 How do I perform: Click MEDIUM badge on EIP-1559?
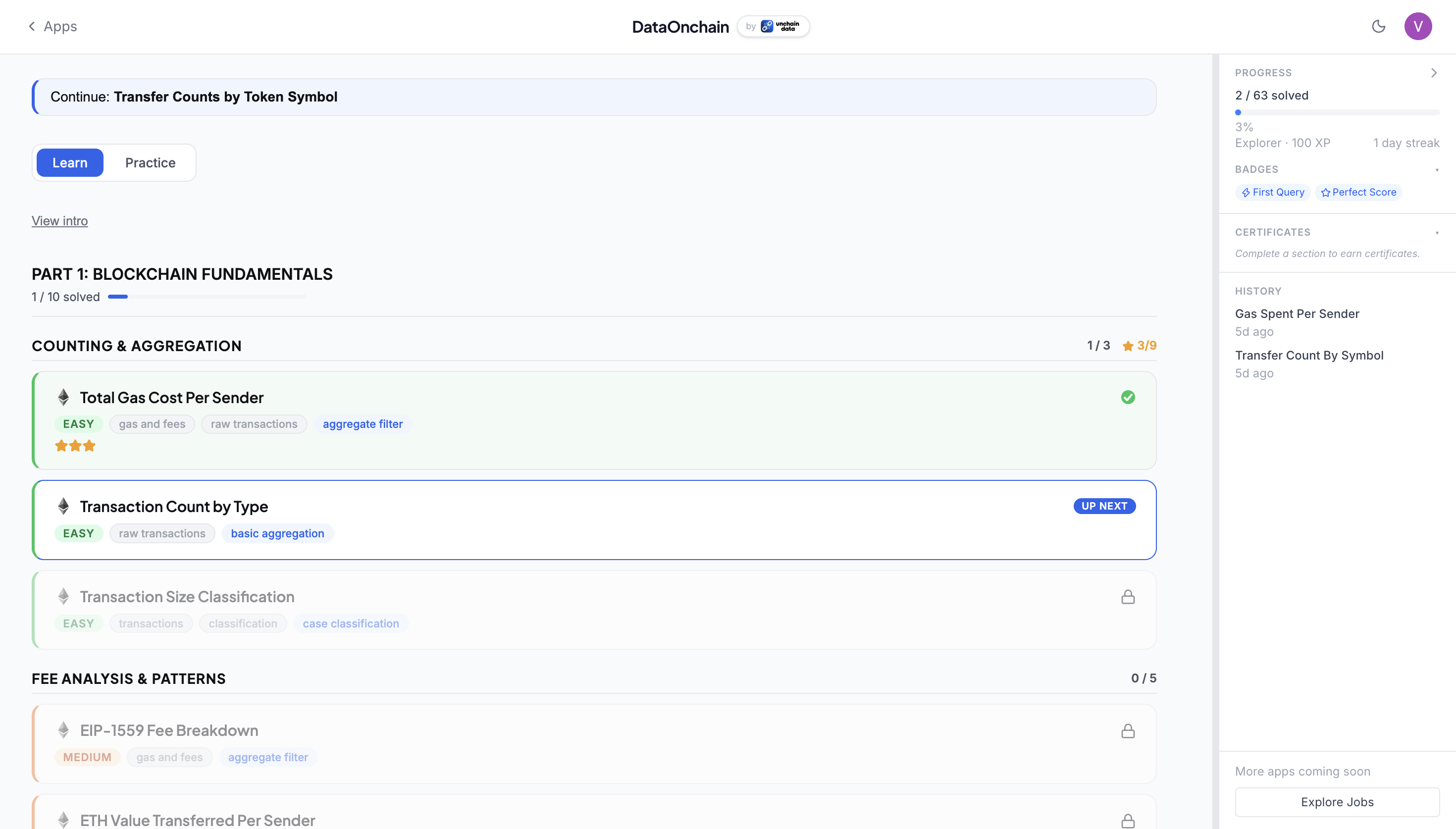point(87,757)
